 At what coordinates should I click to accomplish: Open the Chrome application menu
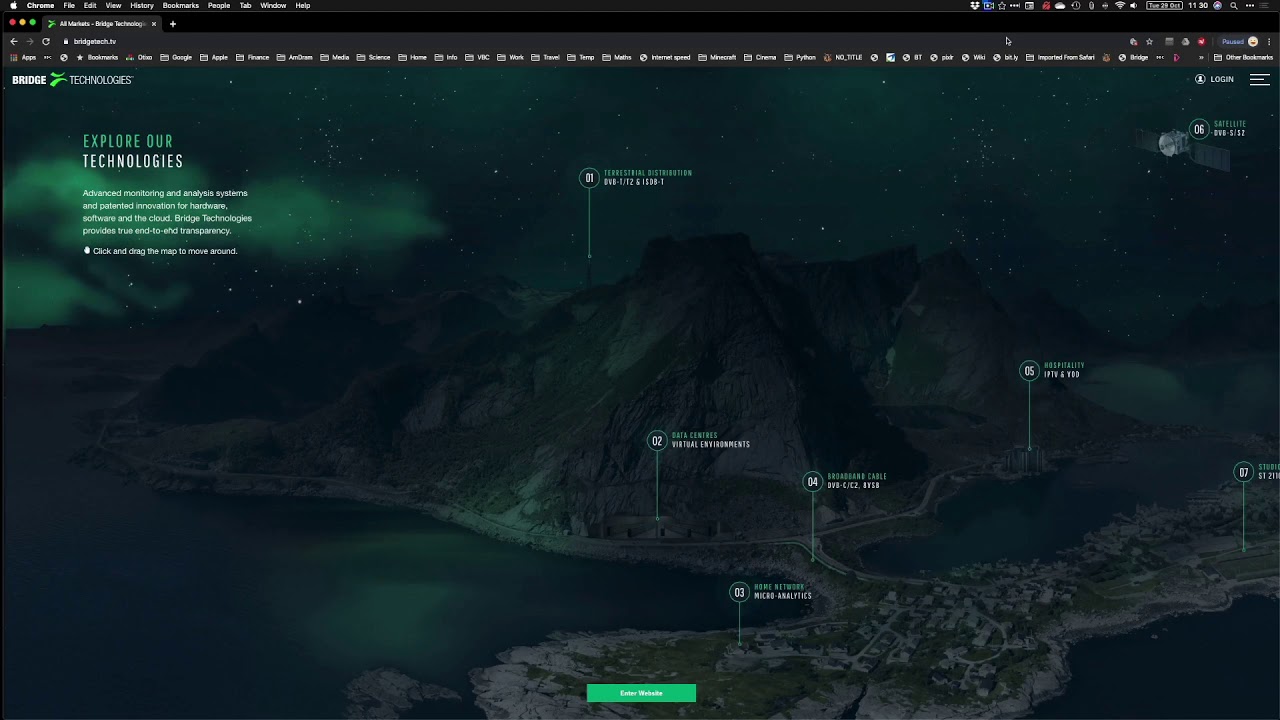(x=40, y=5)
